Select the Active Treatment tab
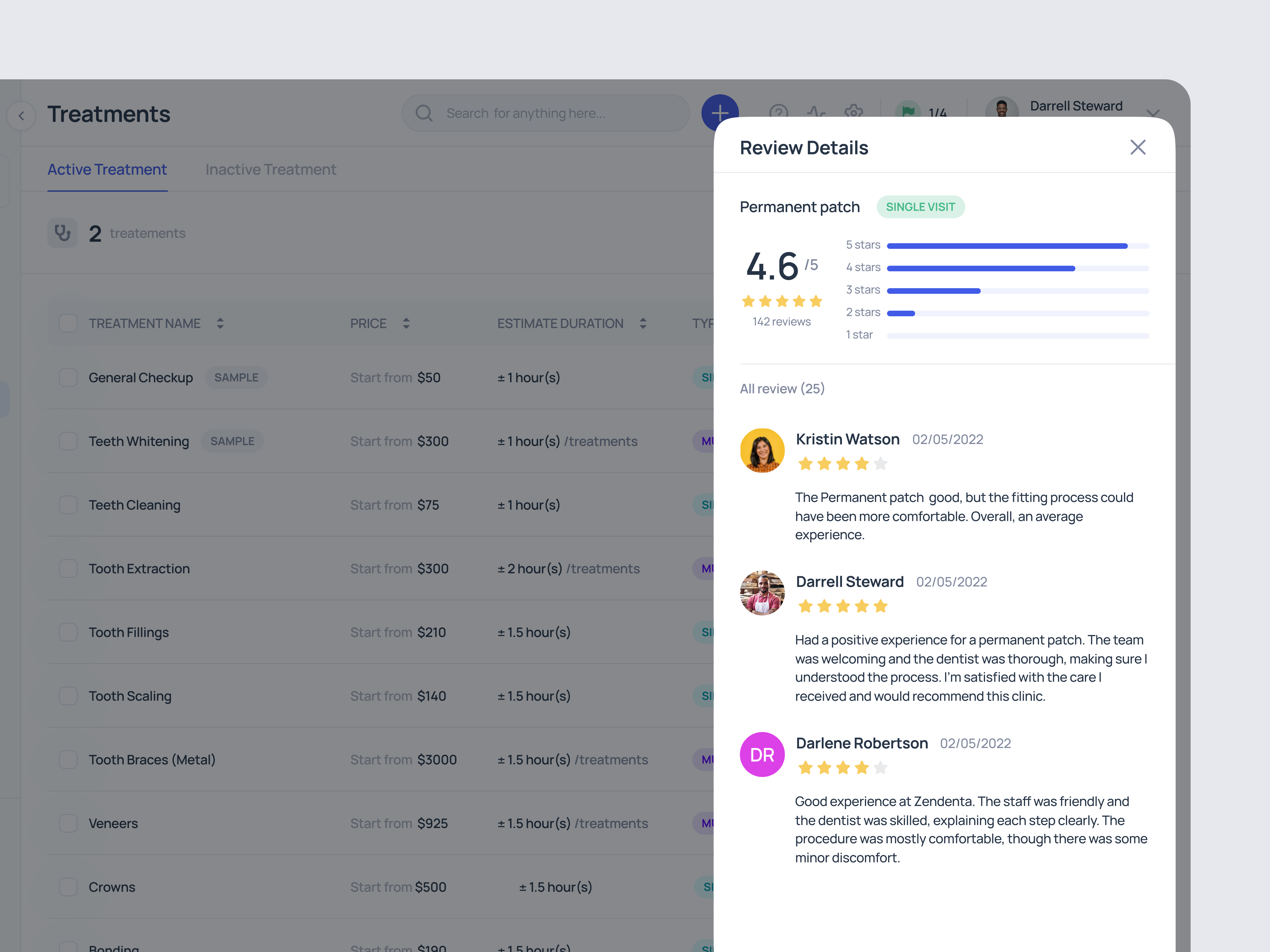The height and width of the screenshot is (952, 1270). (x=107, y=170)
